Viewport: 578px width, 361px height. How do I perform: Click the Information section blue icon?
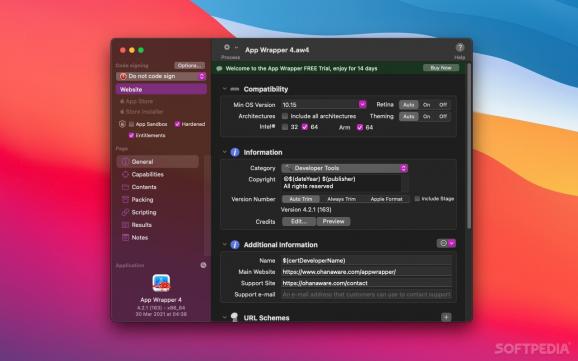click(235, 152)
